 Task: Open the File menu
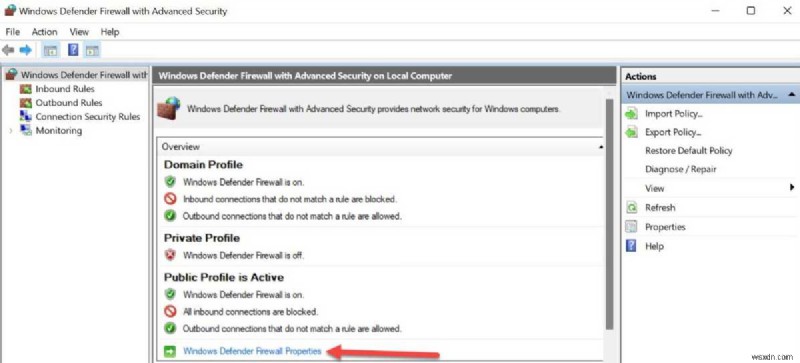coord(12,32)
